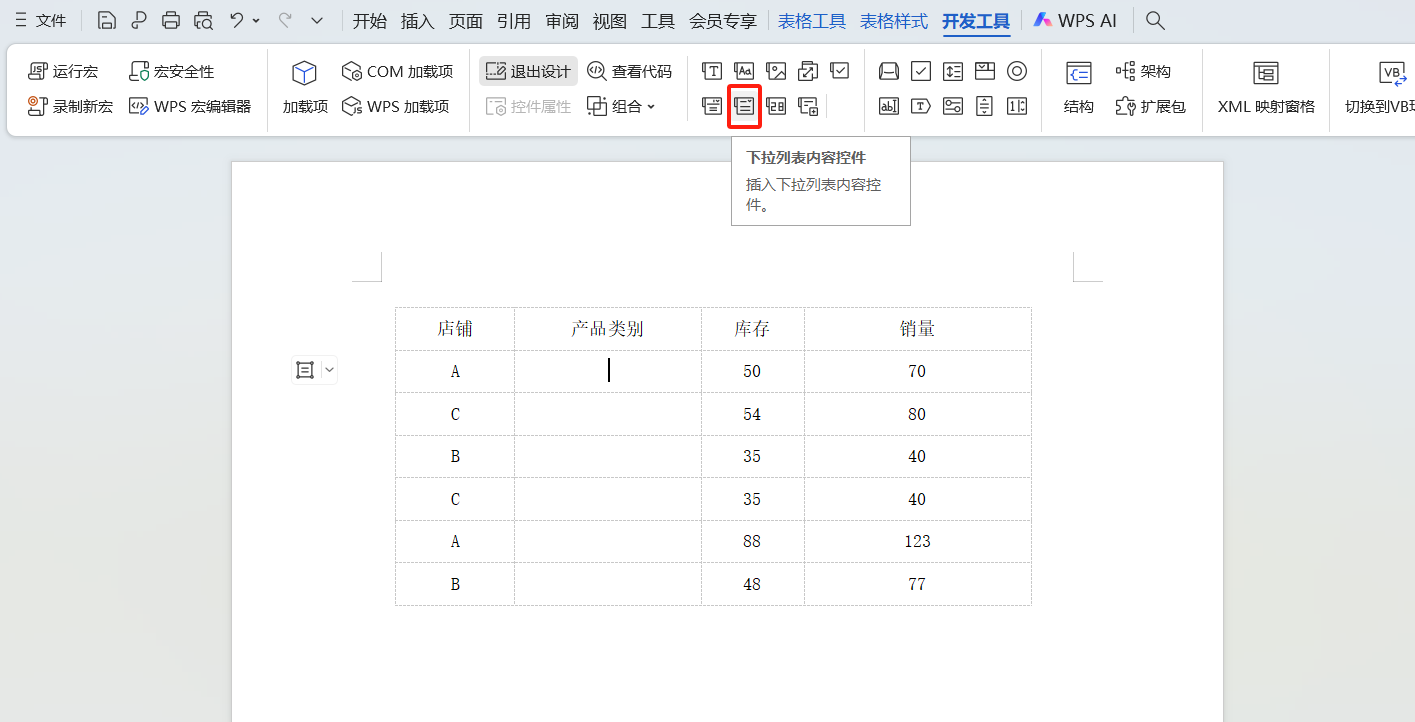Click the 录制新宏 record macro icon

point(70,106)
